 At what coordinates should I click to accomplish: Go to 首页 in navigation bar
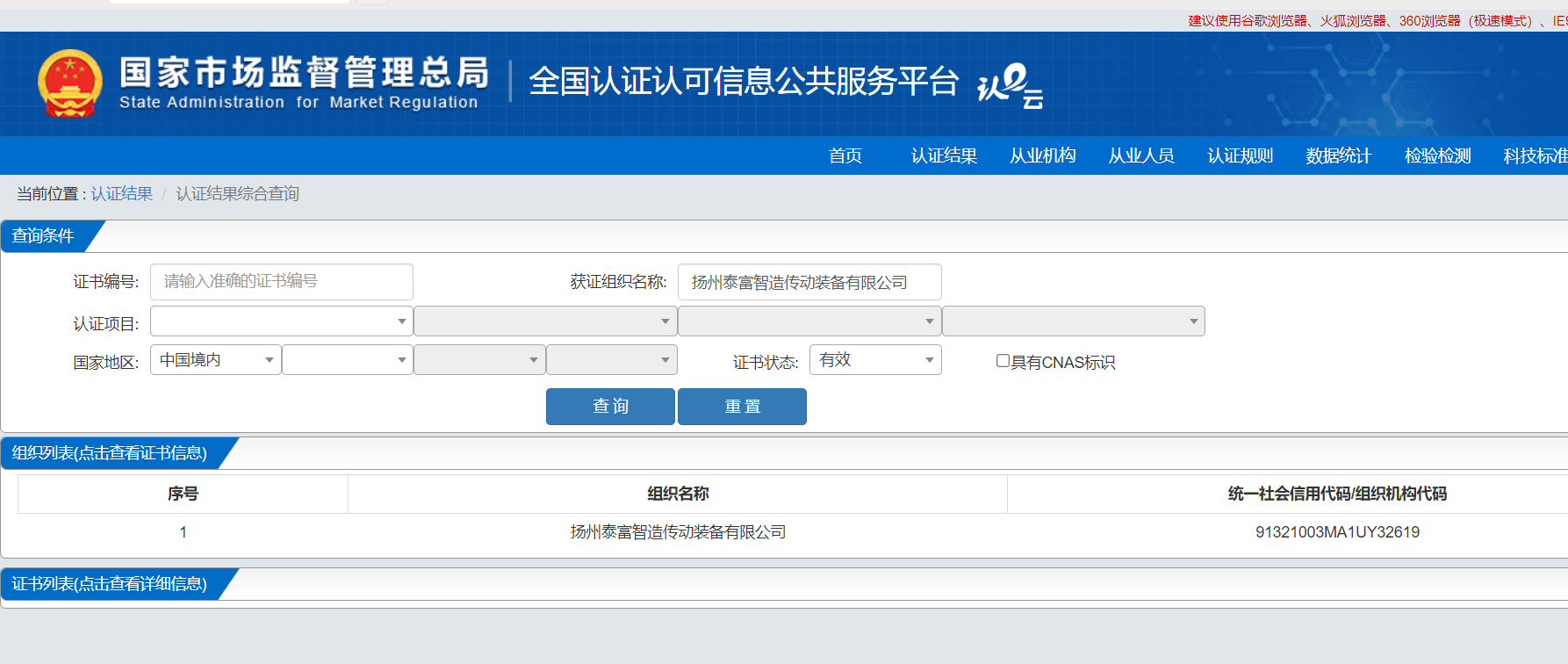click(845, 155)
